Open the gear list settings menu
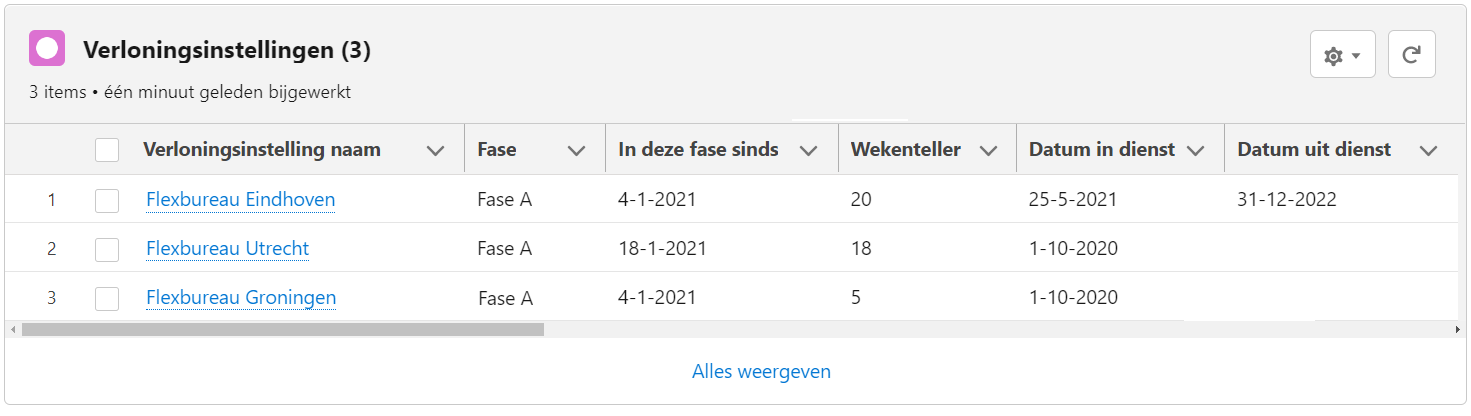Viewport: 1471px width, 416px height. [1342, 54]
